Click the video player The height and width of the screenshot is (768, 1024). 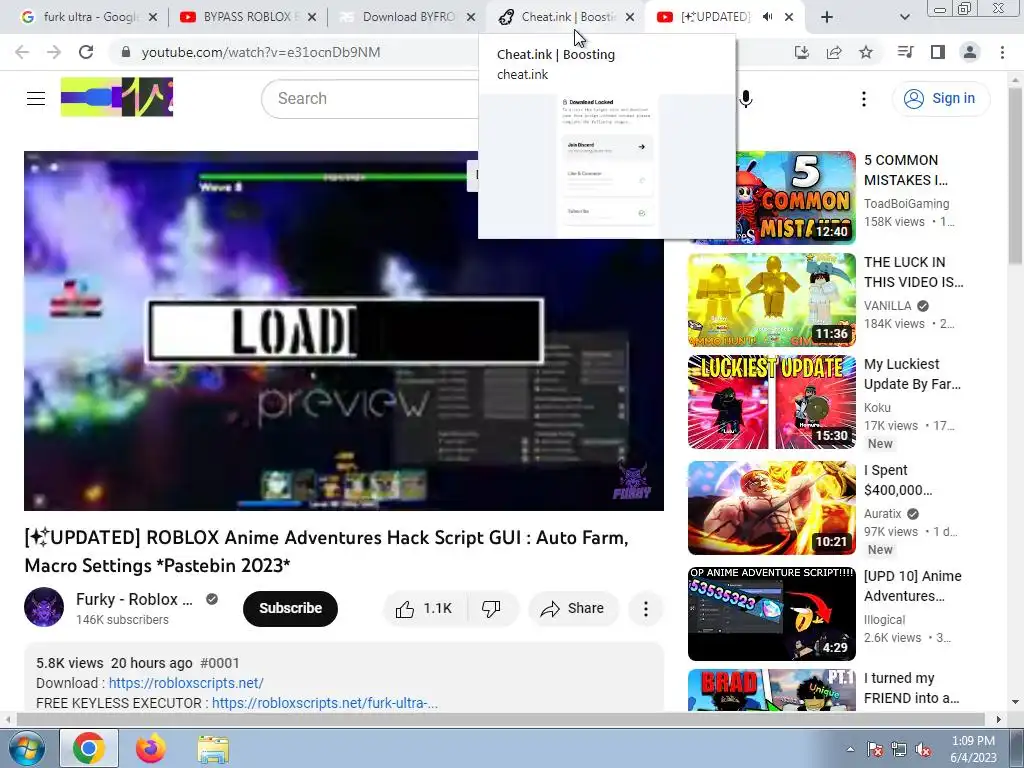(x=344, y=331)
